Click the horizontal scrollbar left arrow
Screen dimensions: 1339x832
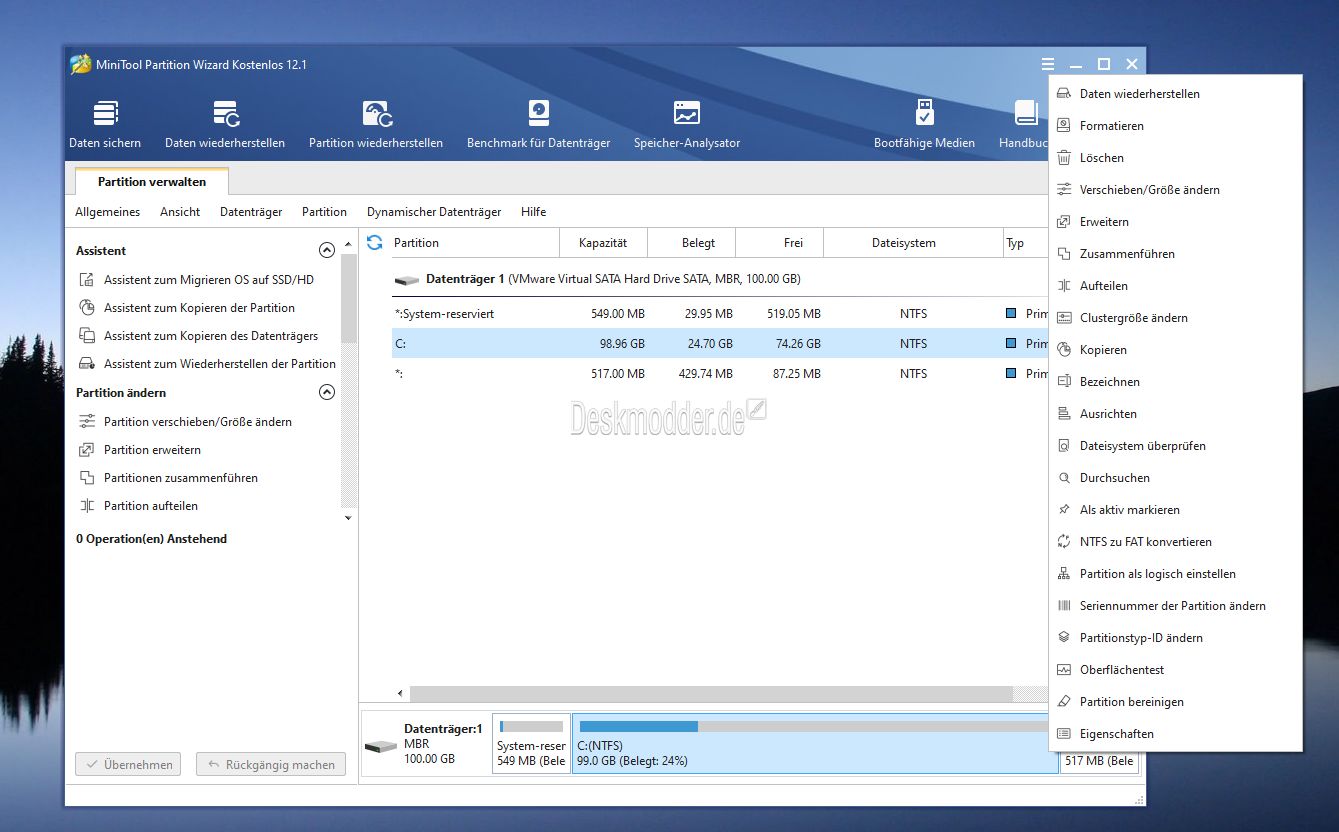pyautogui.click(x=401, y=693)
